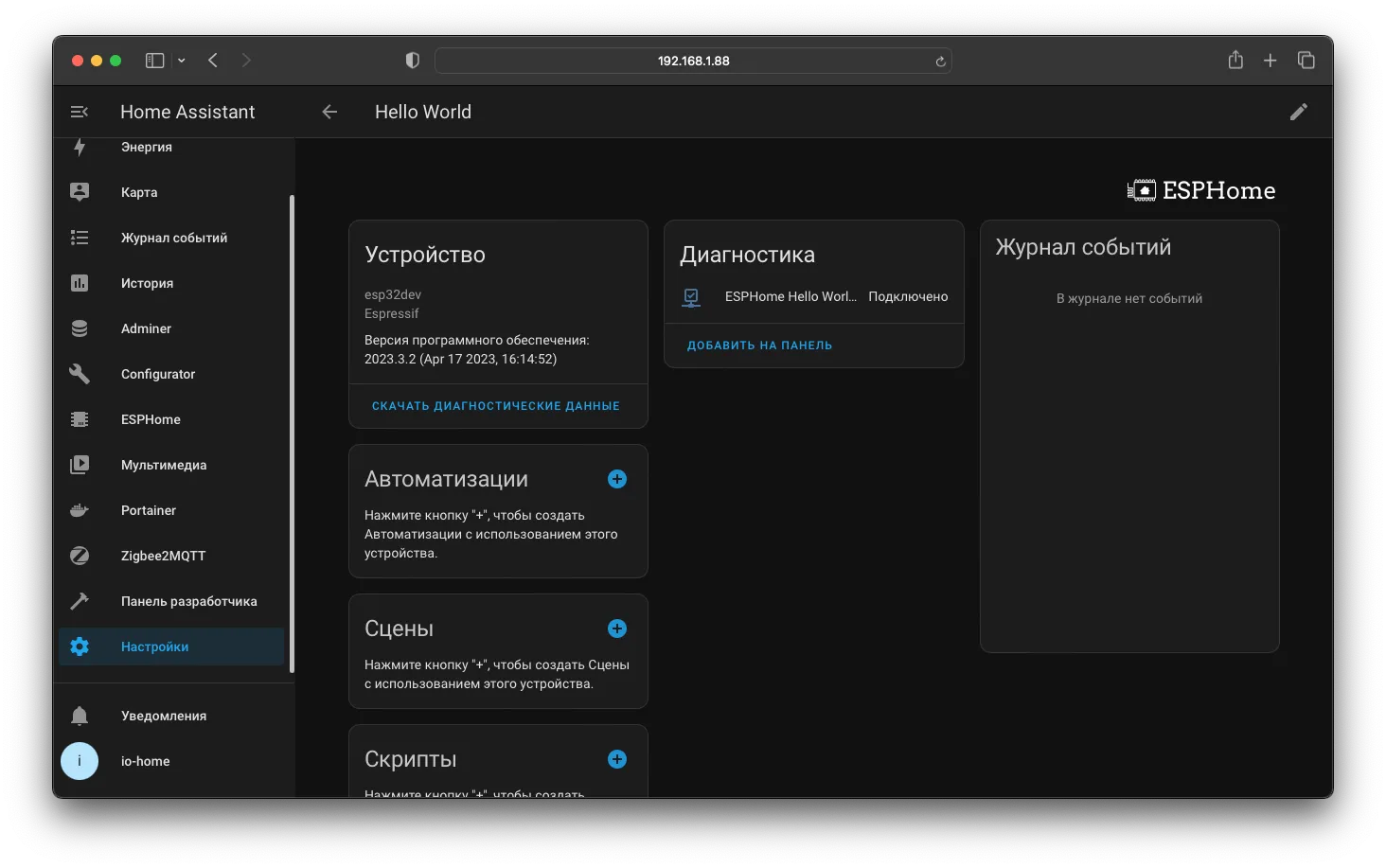Click the ESPHome integration logo
1386x868 pixels.
1200,190
